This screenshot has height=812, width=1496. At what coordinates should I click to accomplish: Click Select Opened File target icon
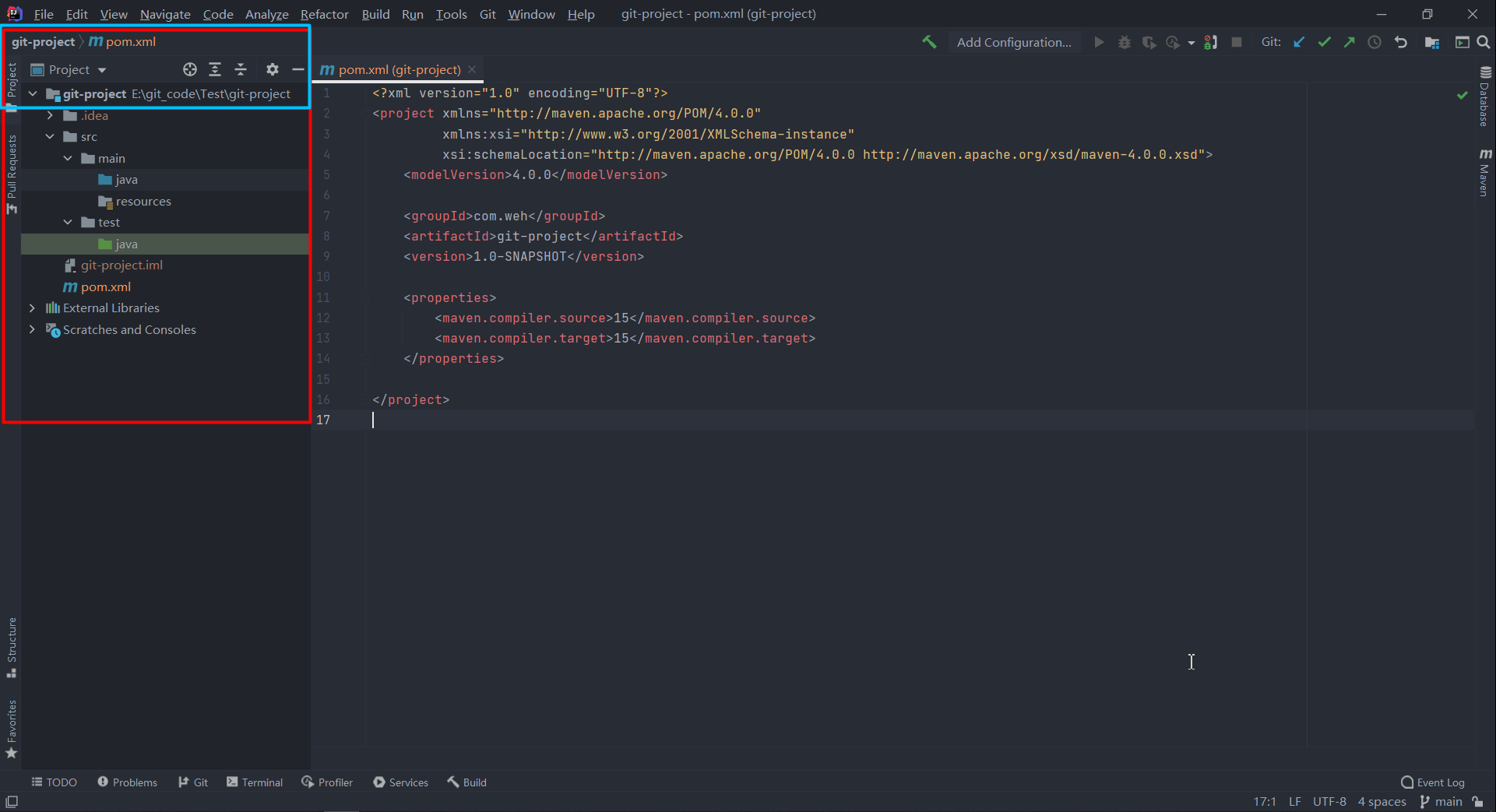click(189, 69)
